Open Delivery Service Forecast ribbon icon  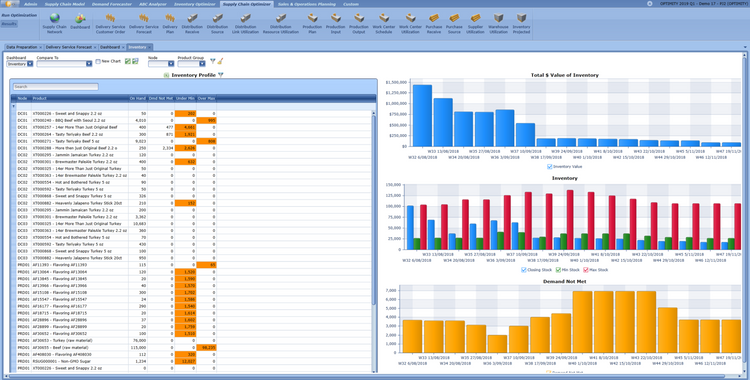(143, 23)
